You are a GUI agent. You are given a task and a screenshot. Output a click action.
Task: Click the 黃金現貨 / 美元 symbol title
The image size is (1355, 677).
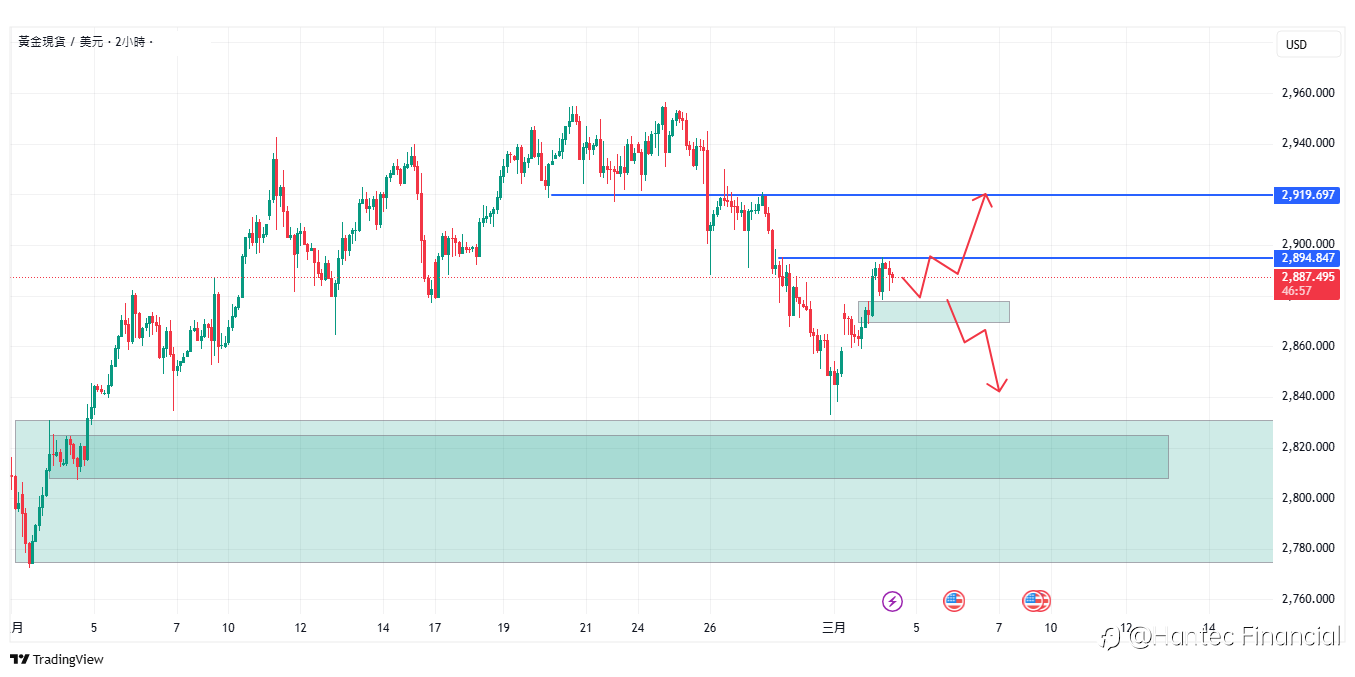coord(60,42)
